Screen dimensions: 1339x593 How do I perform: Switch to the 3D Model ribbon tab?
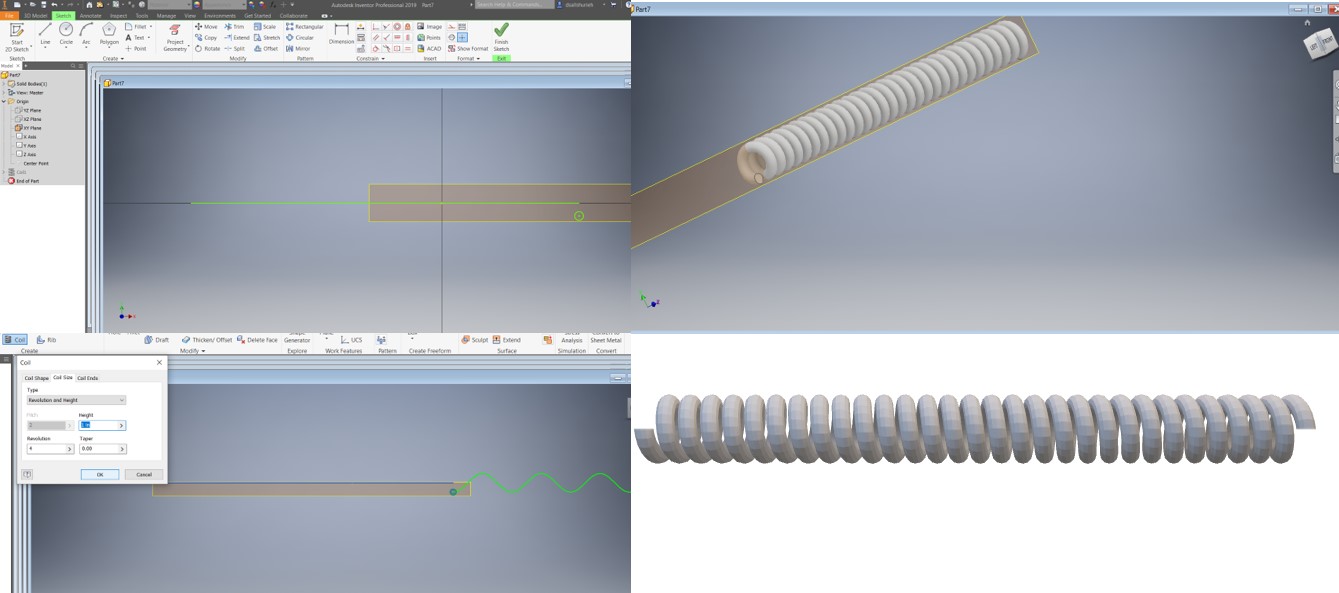[36, 16]
